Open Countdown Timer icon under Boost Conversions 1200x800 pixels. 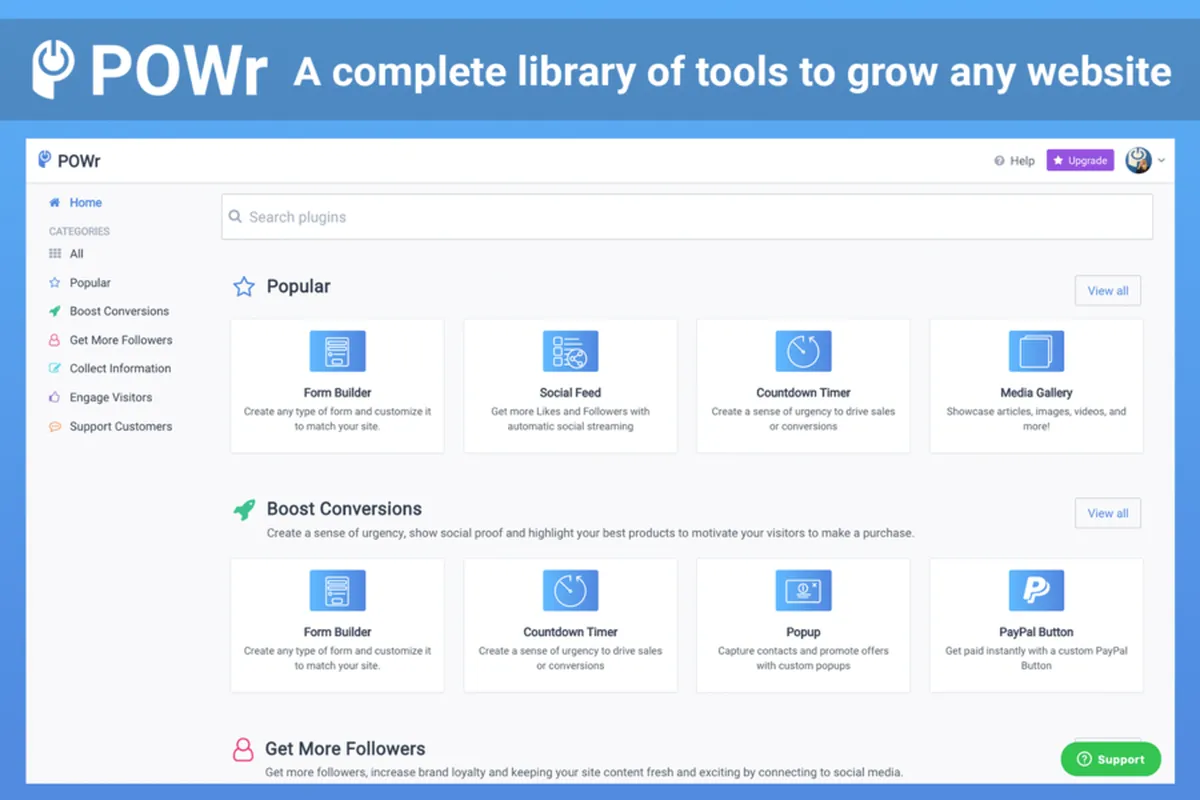[571, 591]
